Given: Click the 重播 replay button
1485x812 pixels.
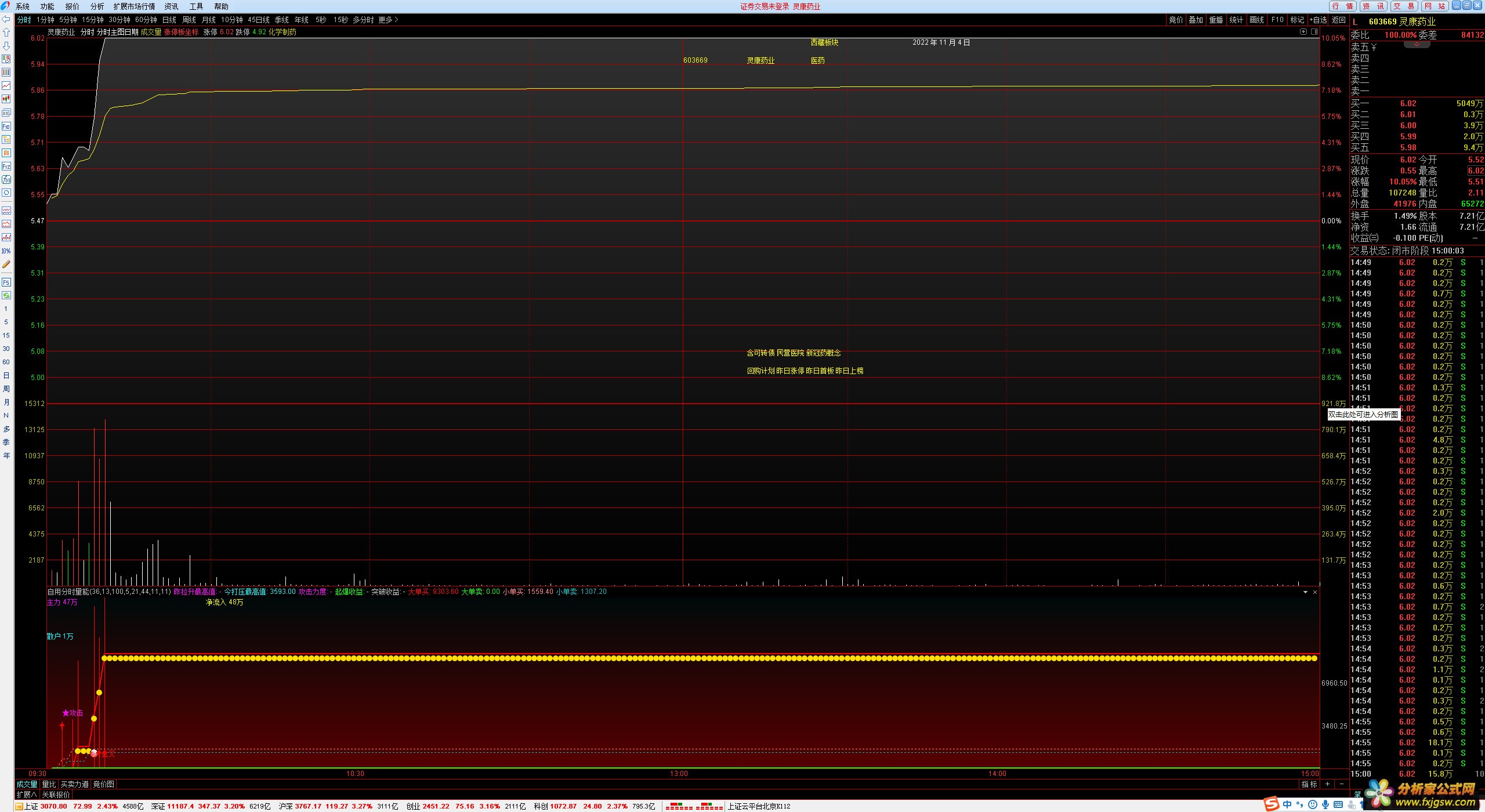Looking at the screenshot, I should [x=1216, y=20].
